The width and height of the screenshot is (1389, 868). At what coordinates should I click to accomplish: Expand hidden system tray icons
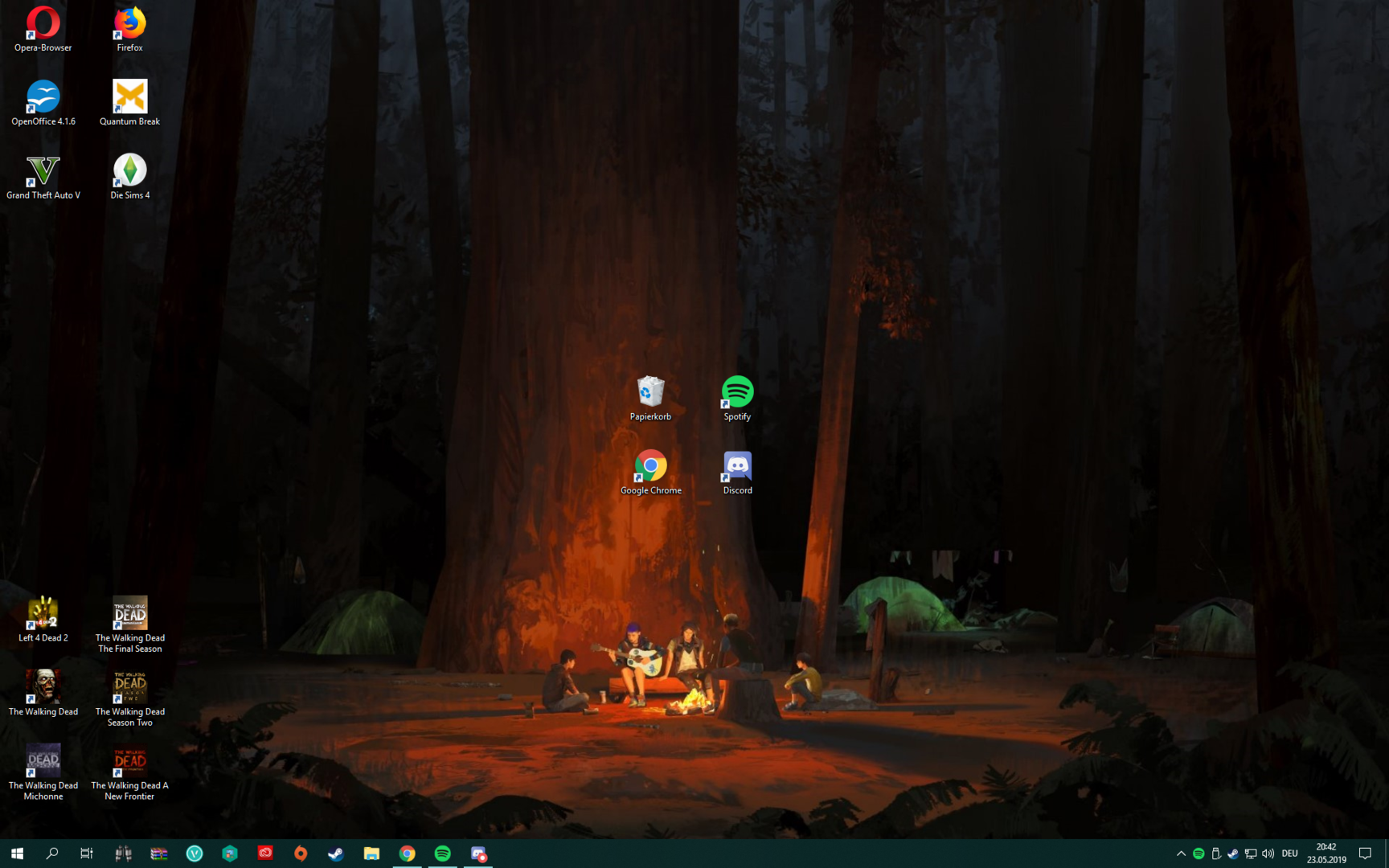(1181, 854)
